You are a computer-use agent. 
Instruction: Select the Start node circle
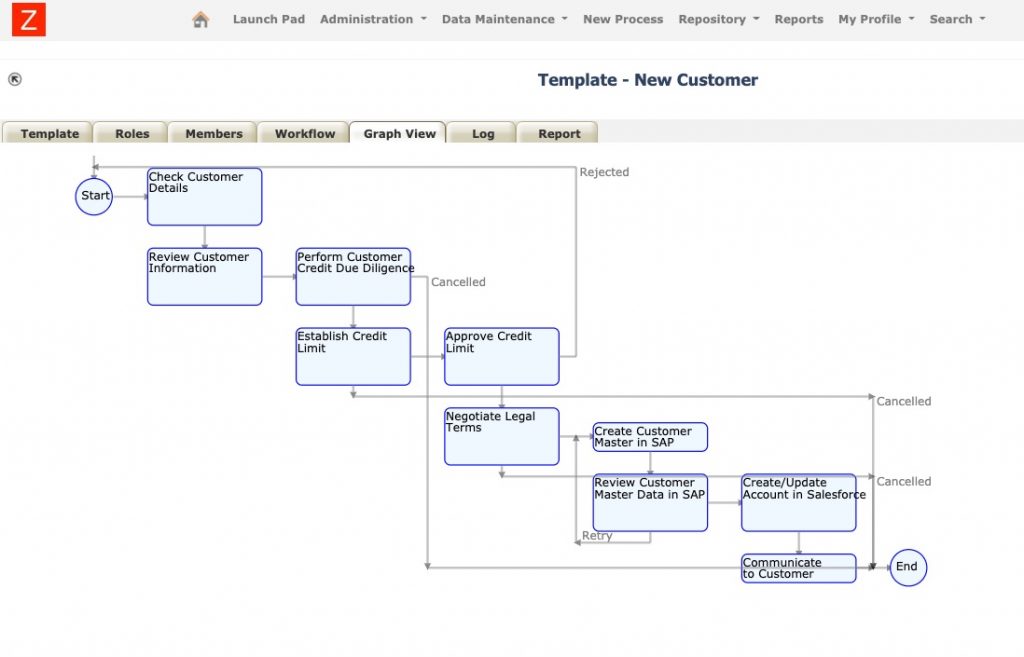(94, 196)
